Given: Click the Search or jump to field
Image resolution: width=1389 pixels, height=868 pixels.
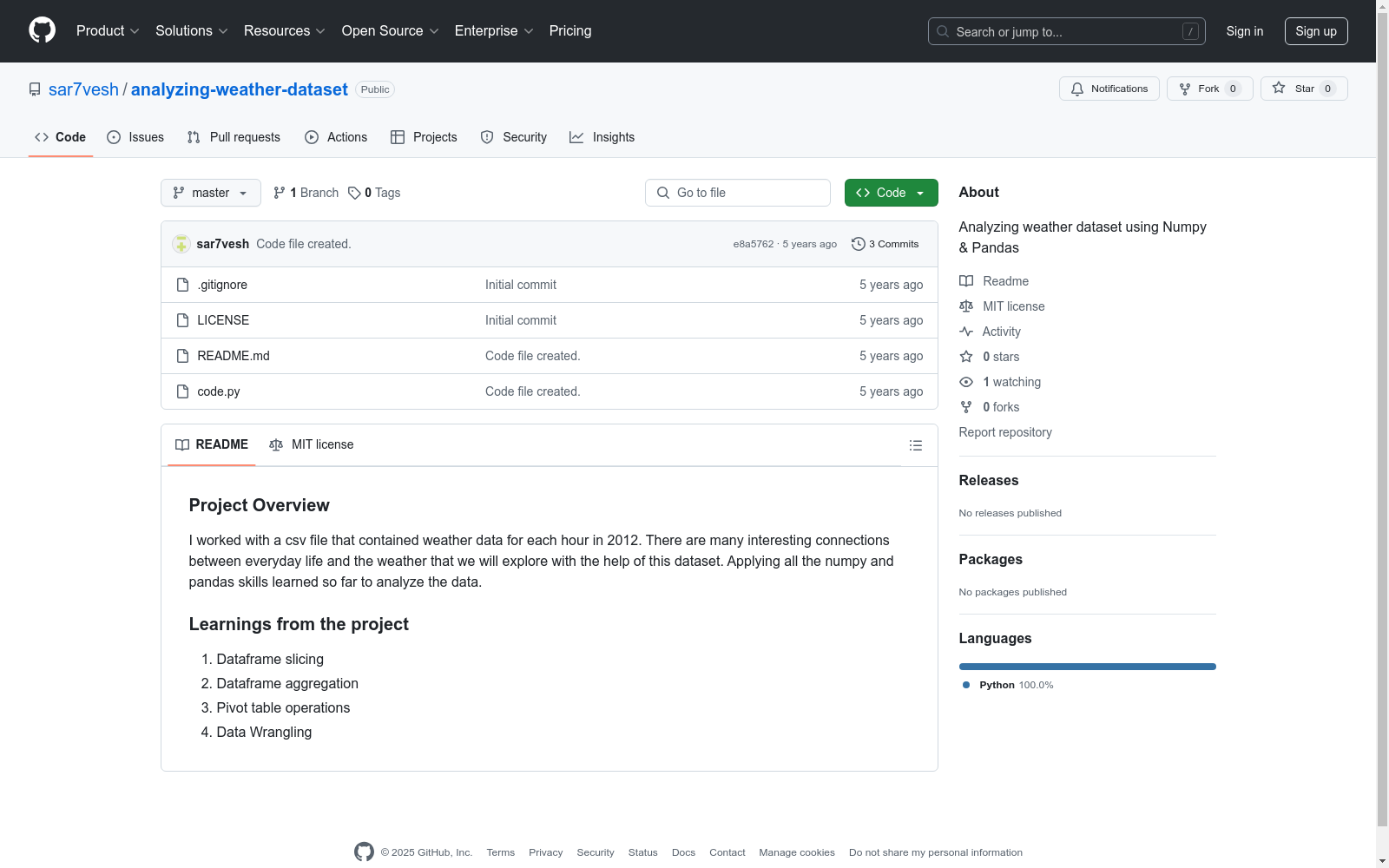Looking at the screenshot, I should point(1067,31).
